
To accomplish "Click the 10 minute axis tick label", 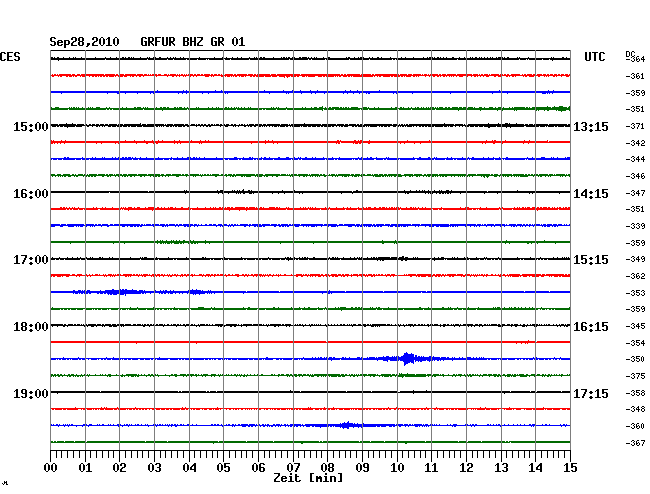I will (x=397, y=467).
